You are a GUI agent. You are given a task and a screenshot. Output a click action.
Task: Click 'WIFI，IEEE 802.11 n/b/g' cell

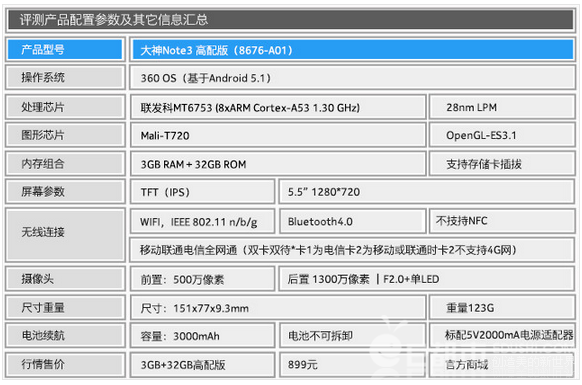click(202, 222)
